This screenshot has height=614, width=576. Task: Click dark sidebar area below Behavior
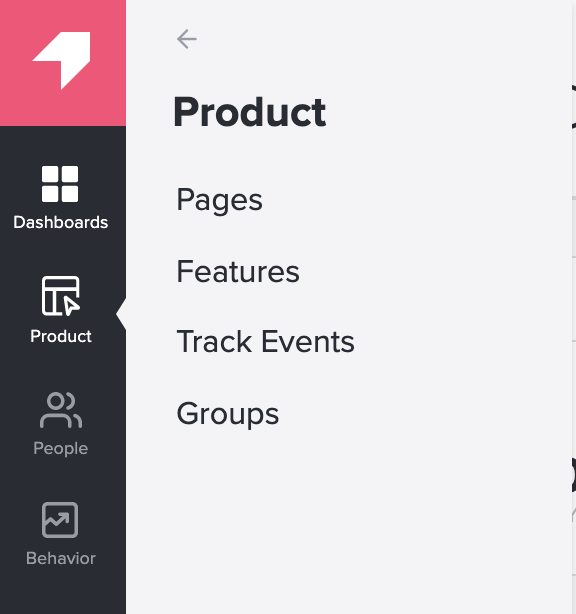pos(63,593)
